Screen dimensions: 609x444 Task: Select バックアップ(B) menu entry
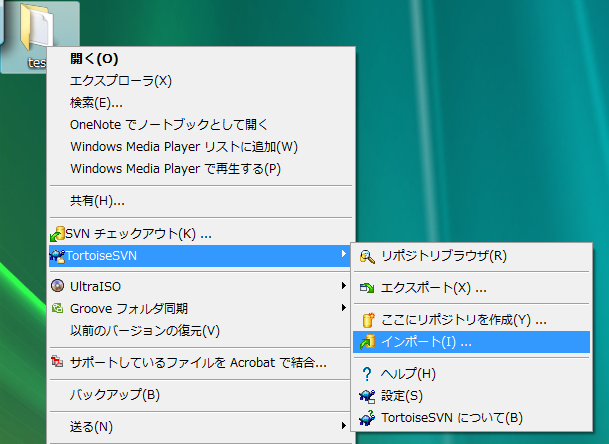click(x=201, y=395)
